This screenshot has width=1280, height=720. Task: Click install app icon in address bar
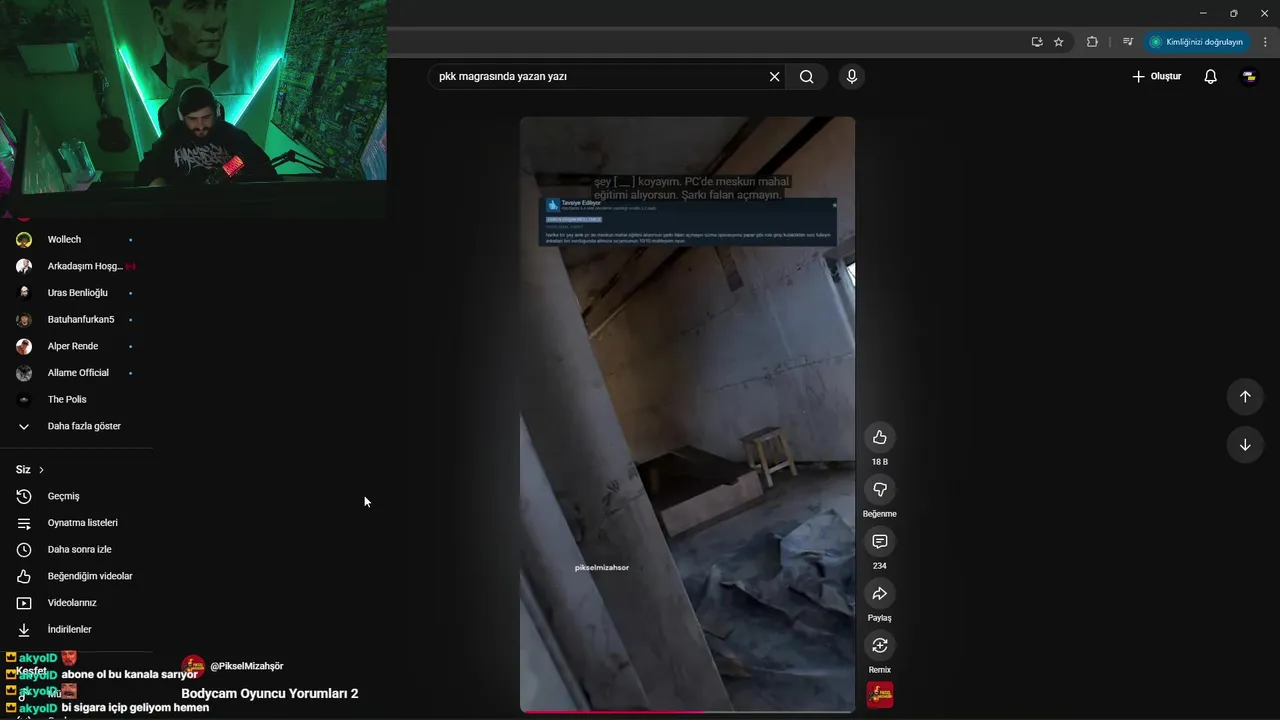pos(1037,42)
